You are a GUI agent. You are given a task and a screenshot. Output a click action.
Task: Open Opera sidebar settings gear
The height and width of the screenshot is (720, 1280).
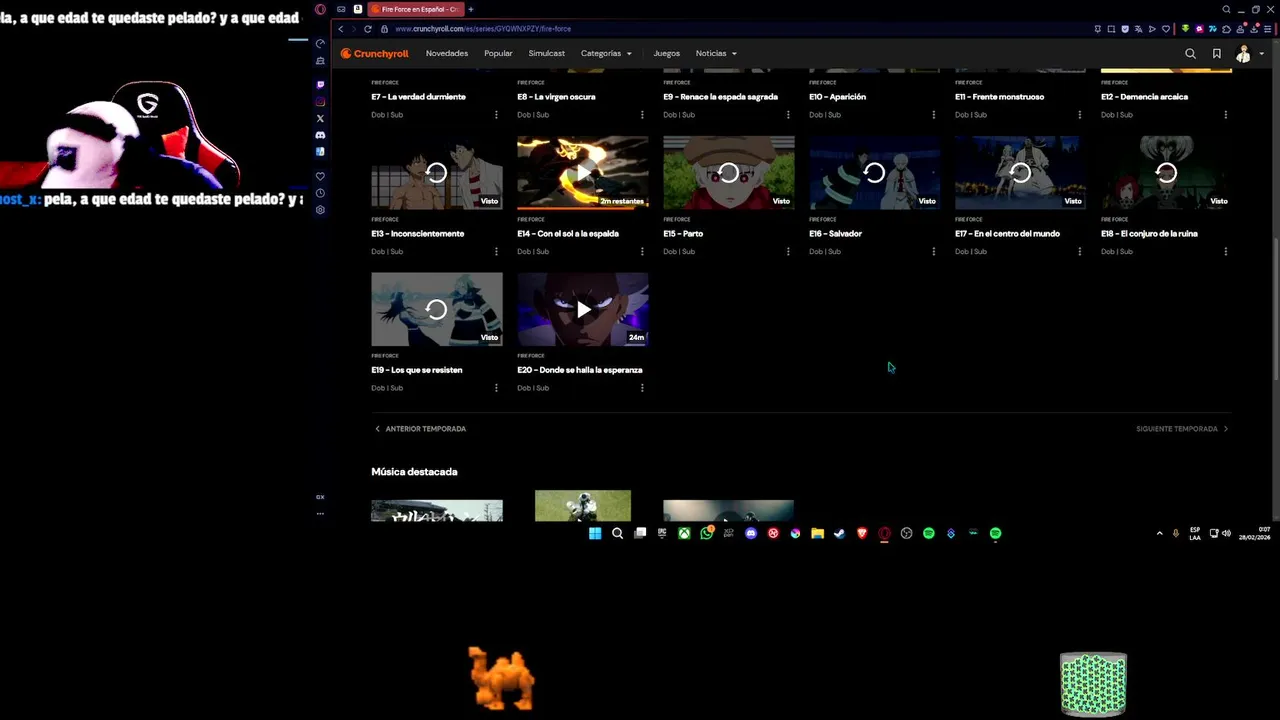click(320, 210)
